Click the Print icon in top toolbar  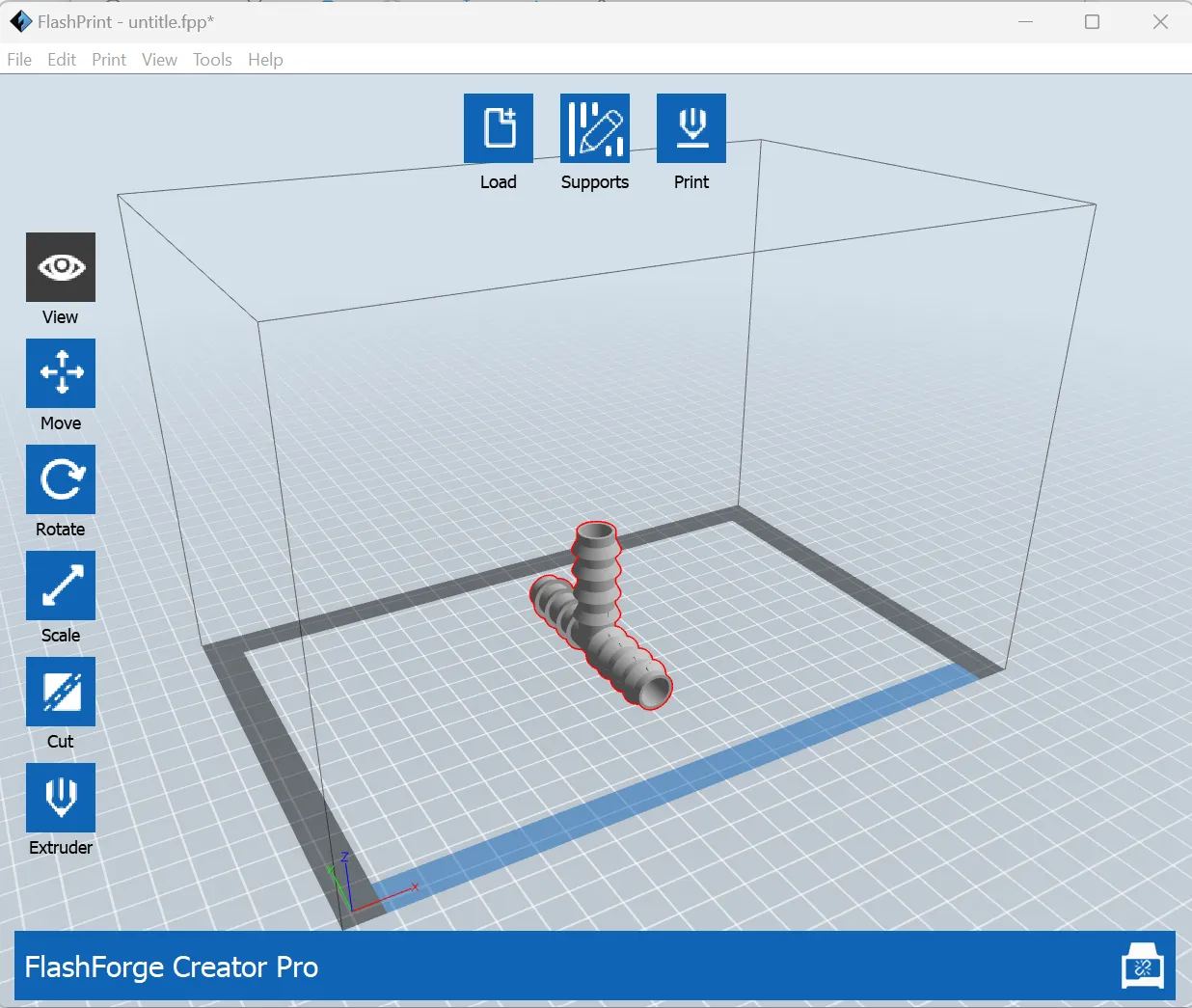click(691, 128)
